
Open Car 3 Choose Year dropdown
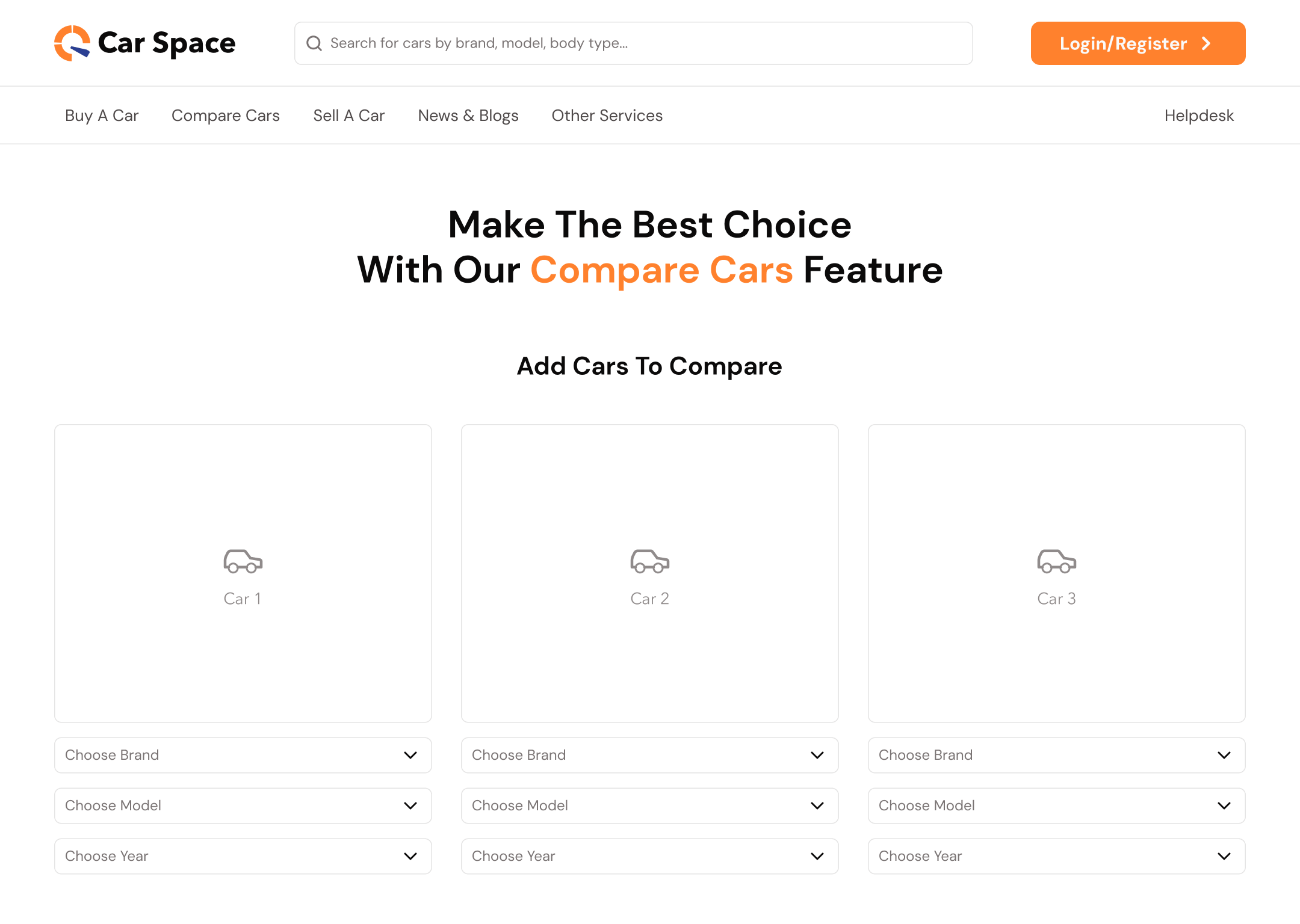pos(1057,856)
